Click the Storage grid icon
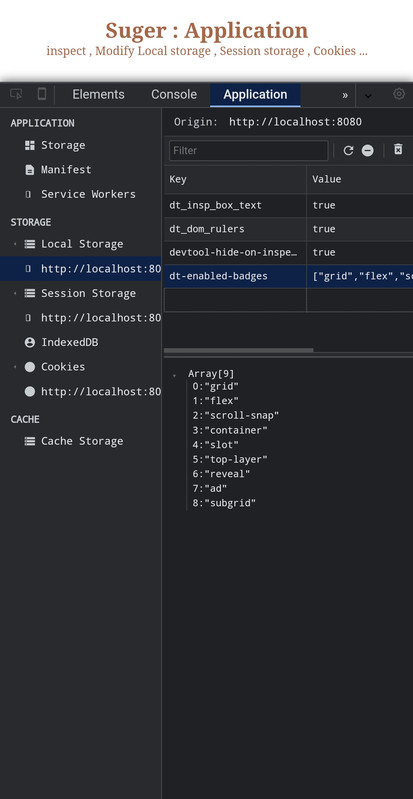The height and width of the screenshot is (799, 413). 30,145
